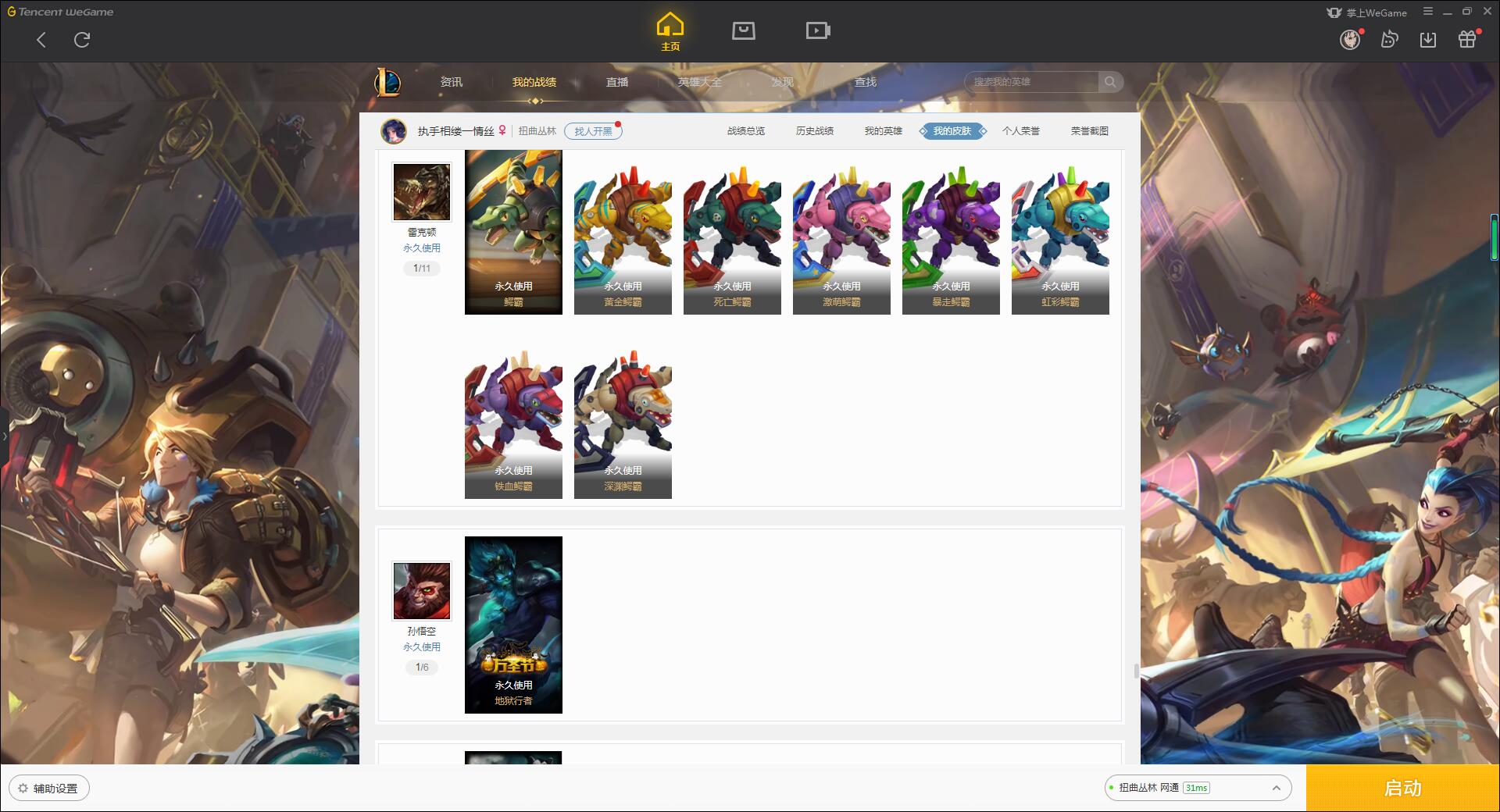Click the Tencent WeGame logo

click(60, 12)
